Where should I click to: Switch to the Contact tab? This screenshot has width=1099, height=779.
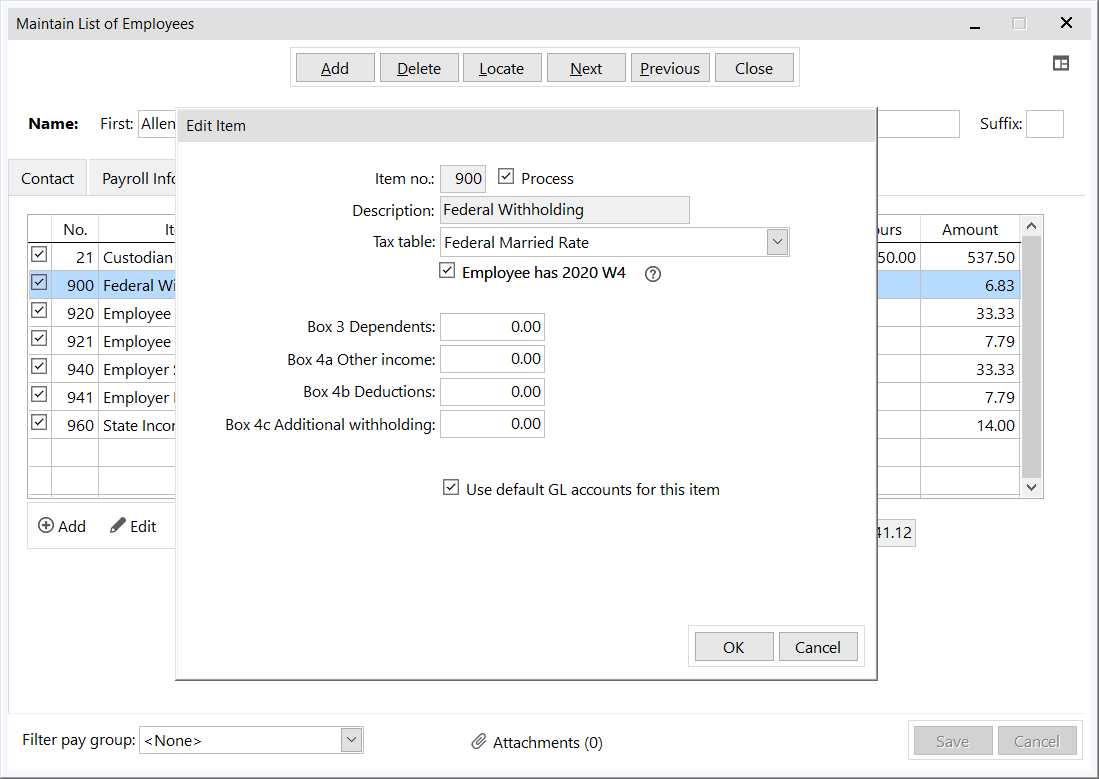pos(48,179)
